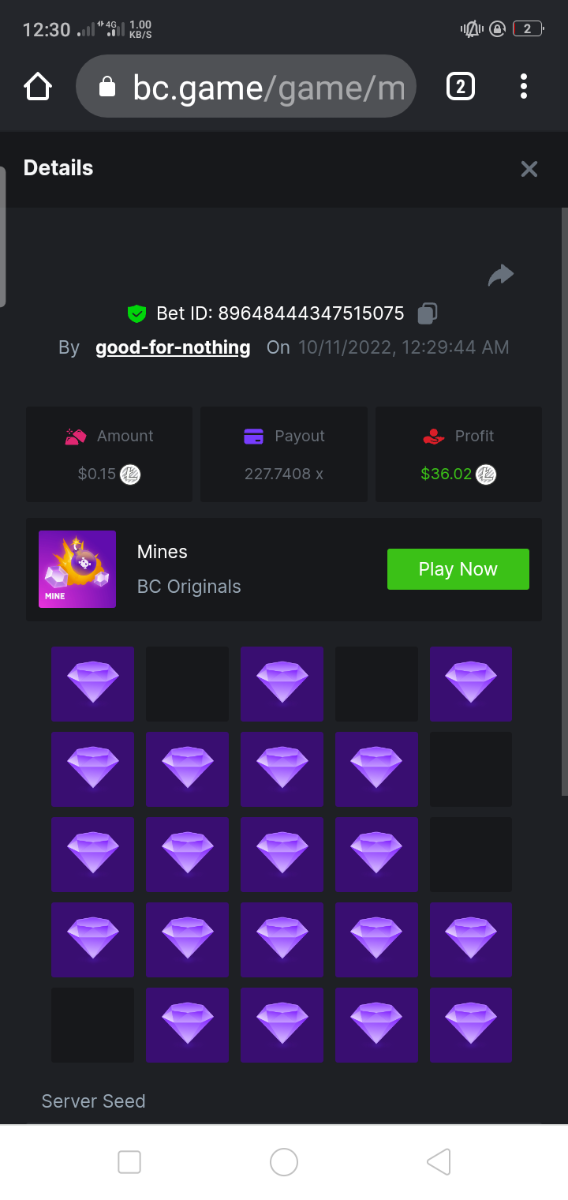Tap the browser home icon

tap(37, 87)
